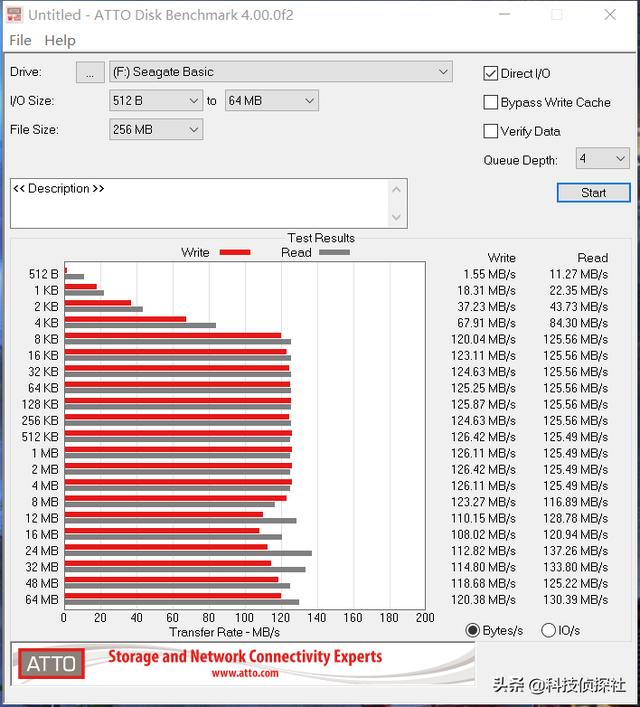Image resolution: width=640 pixels, height=707 pixels.
Task: Click the read value 116.89 MB/s
Action: pos(576,502)
